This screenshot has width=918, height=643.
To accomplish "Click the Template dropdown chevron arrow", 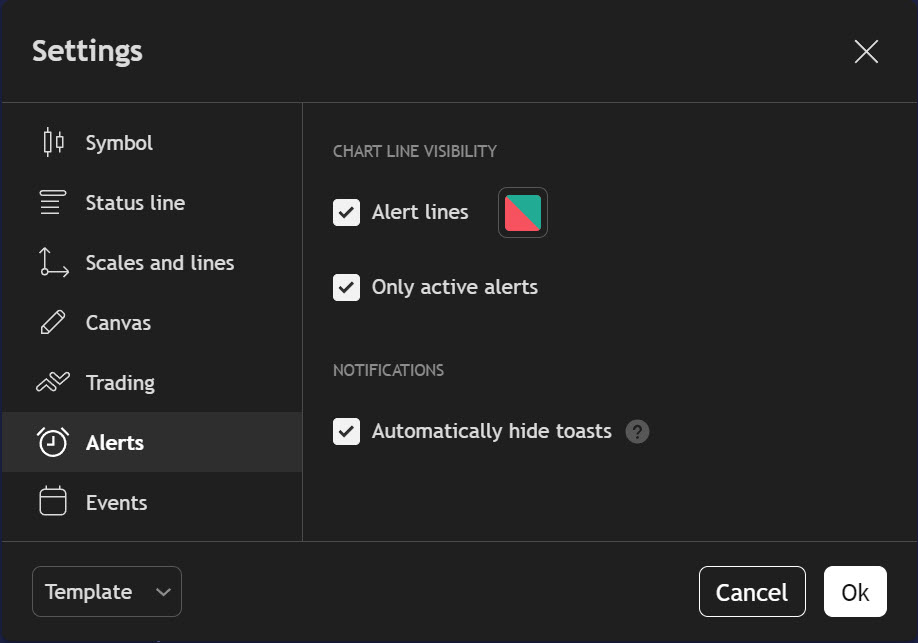I will pos(164,592).
